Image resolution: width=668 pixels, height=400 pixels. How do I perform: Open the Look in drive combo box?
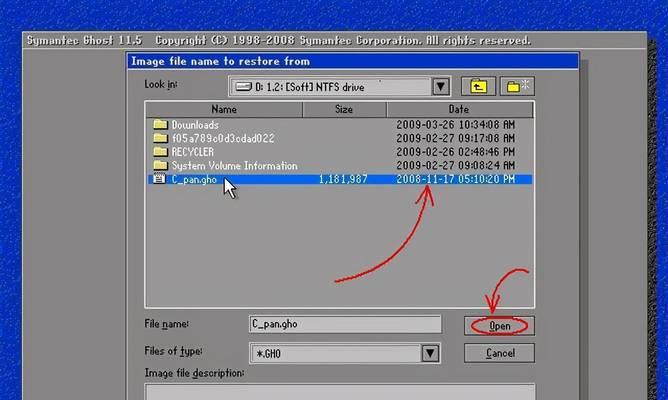(x=340, y=87)
